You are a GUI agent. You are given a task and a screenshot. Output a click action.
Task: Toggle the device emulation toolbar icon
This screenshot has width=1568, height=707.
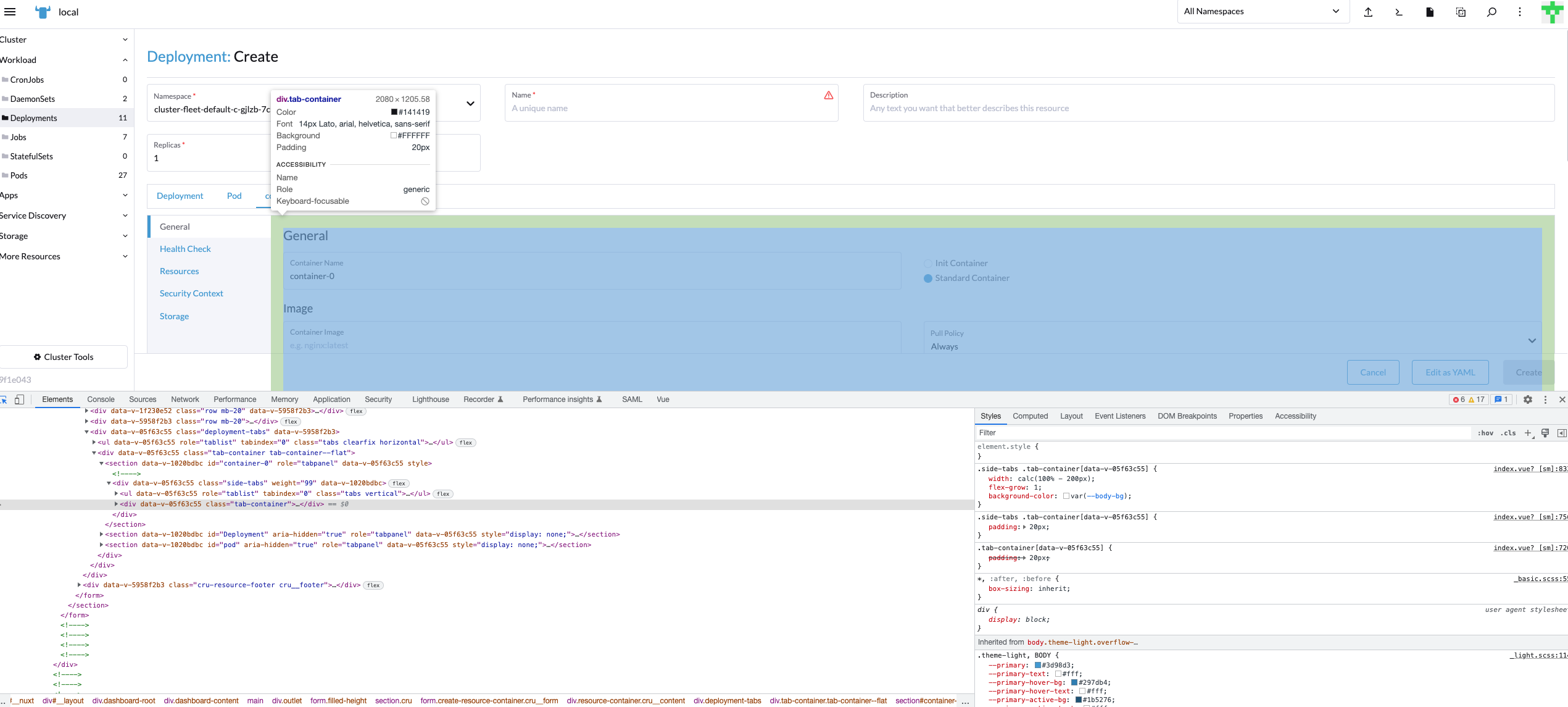pyautogui.click(x=20, y=400)
